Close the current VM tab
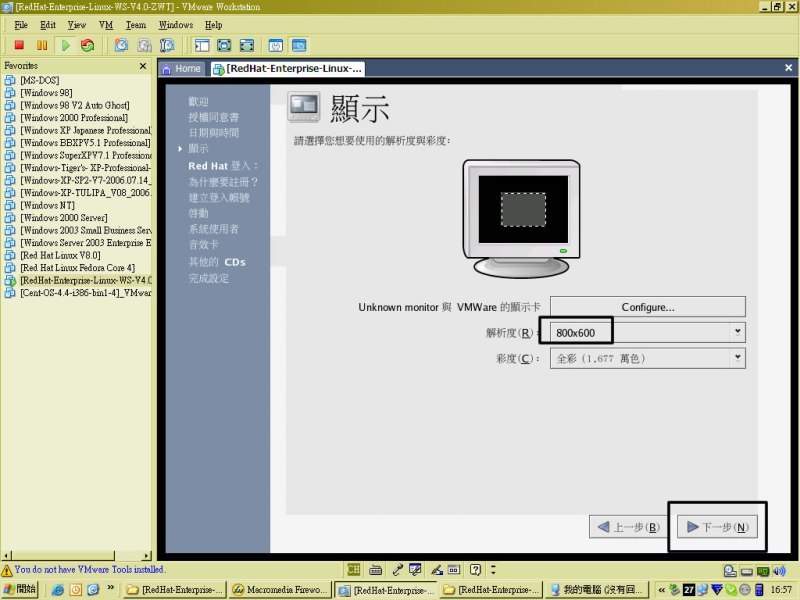800x600 pixels. pyautogui.click(x=788, y=68)
